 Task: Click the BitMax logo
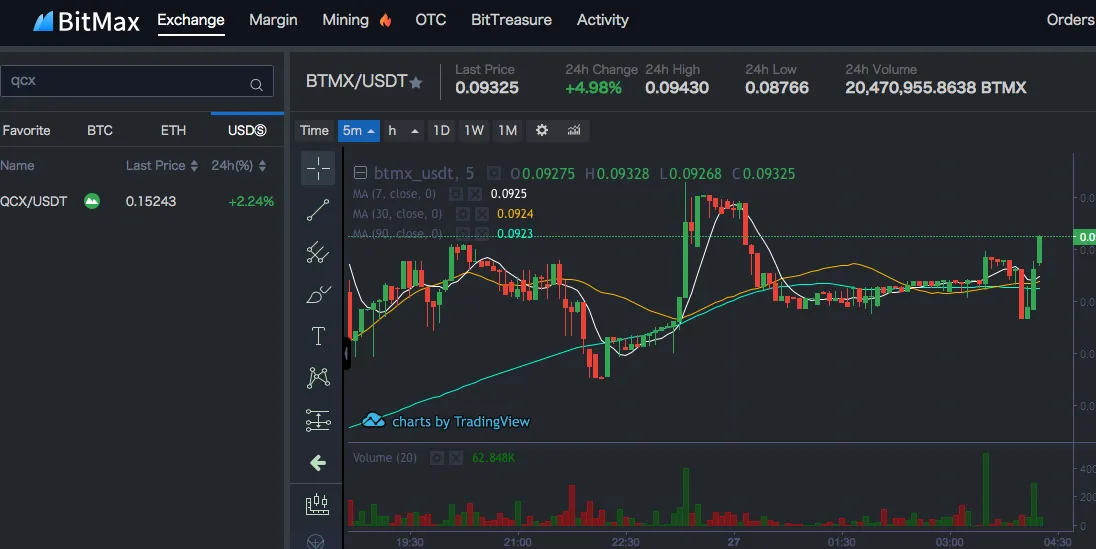pos(87,21)
